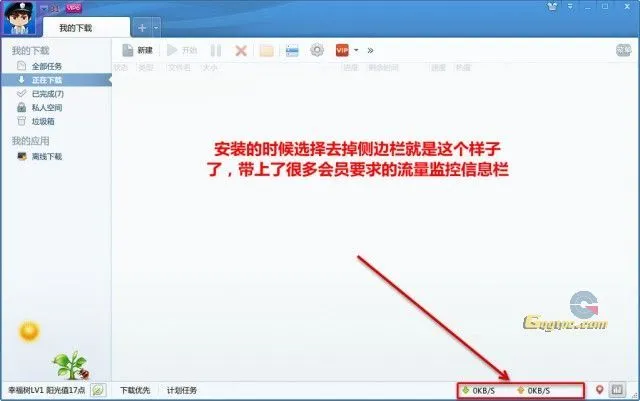Click the 开始 start button
640x401 pixels.
coord(182,50)
